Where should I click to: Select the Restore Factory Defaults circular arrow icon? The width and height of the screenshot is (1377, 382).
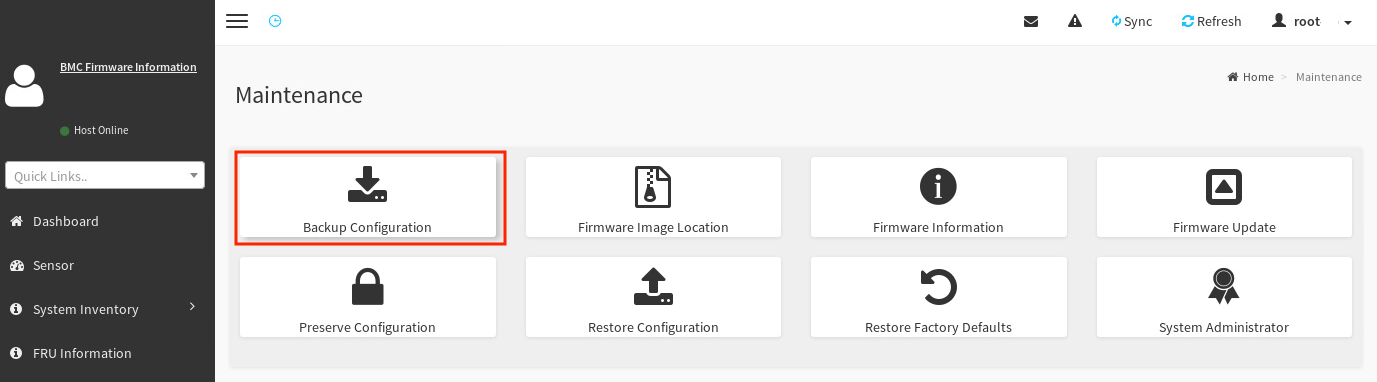938,287
